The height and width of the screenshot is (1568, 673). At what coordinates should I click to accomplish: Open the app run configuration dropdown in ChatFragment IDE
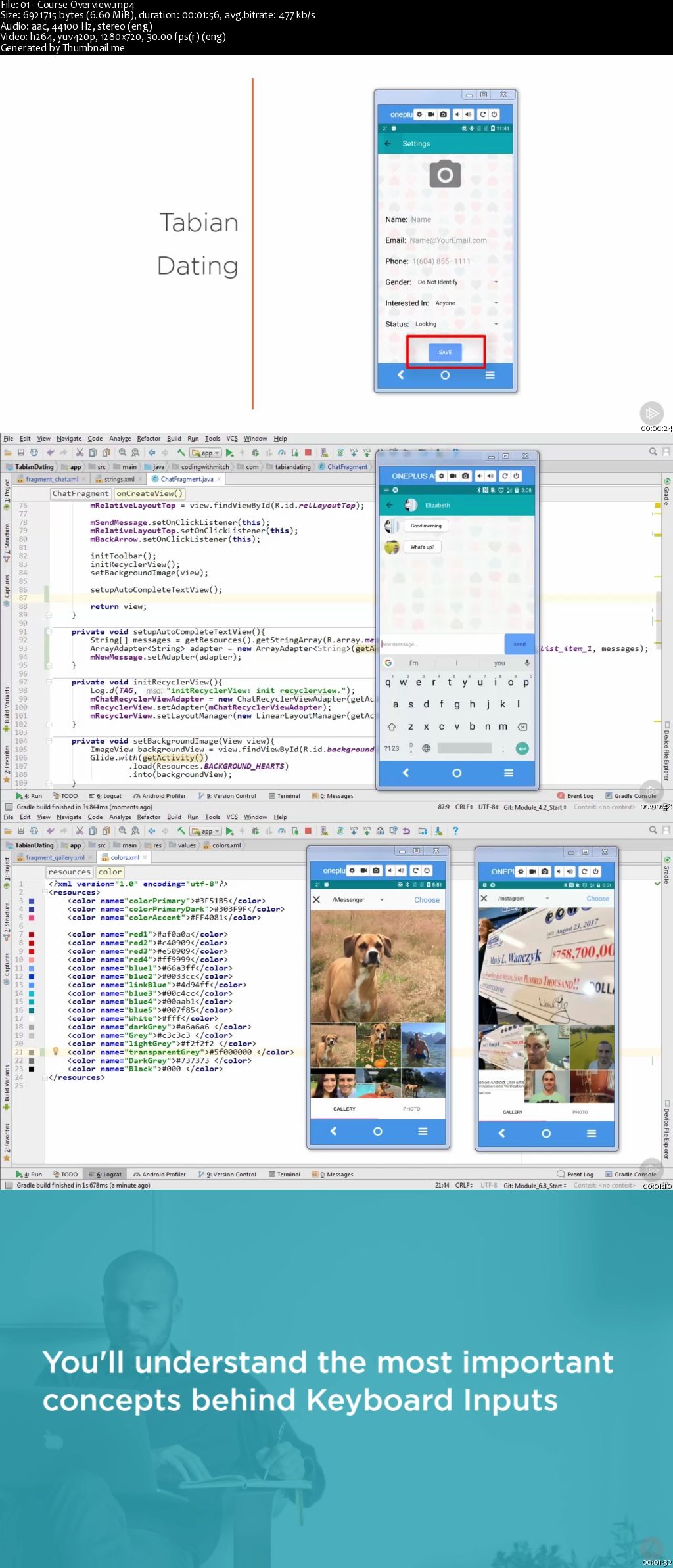[205, 453]
